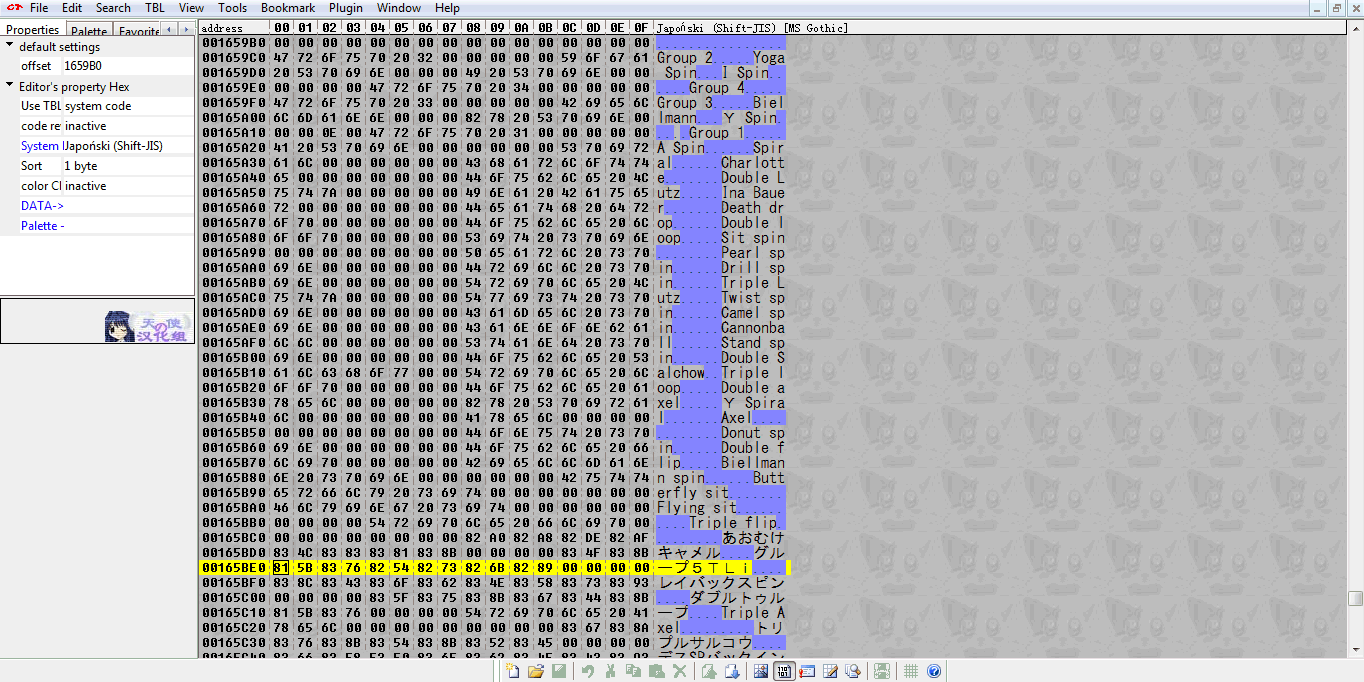Switch to the Palette tab
Viewport: 1364px width, 682px height.
tap(89, 31)
